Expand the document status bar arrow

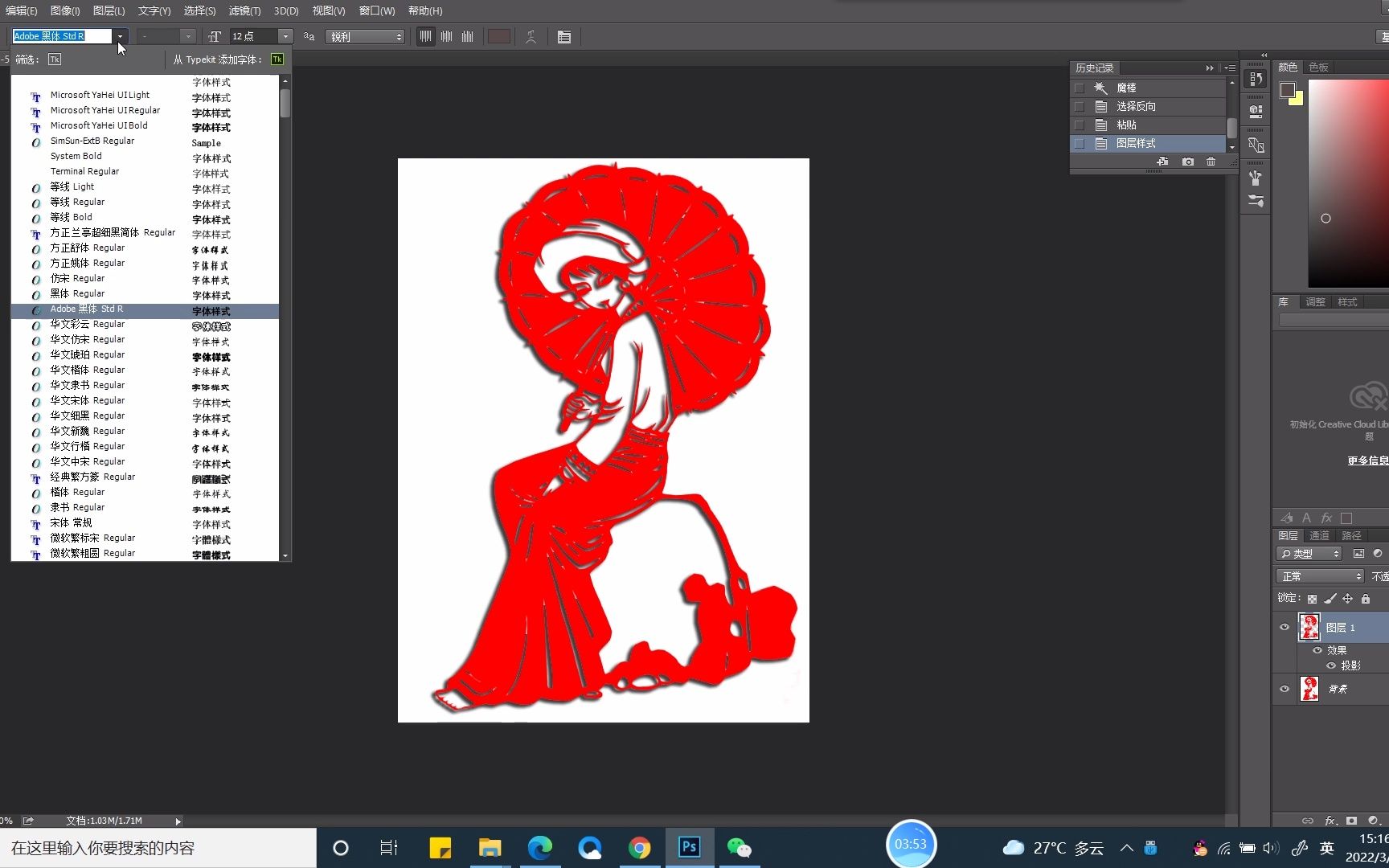pos(178,821)
